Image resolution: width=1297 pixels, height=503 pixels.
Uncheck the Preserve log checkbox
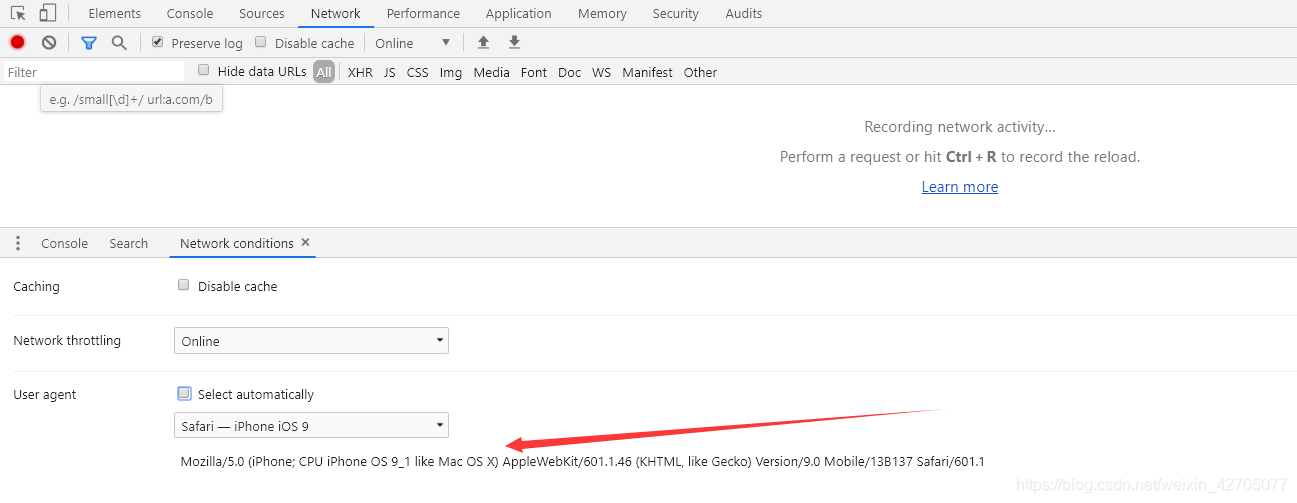157,42
